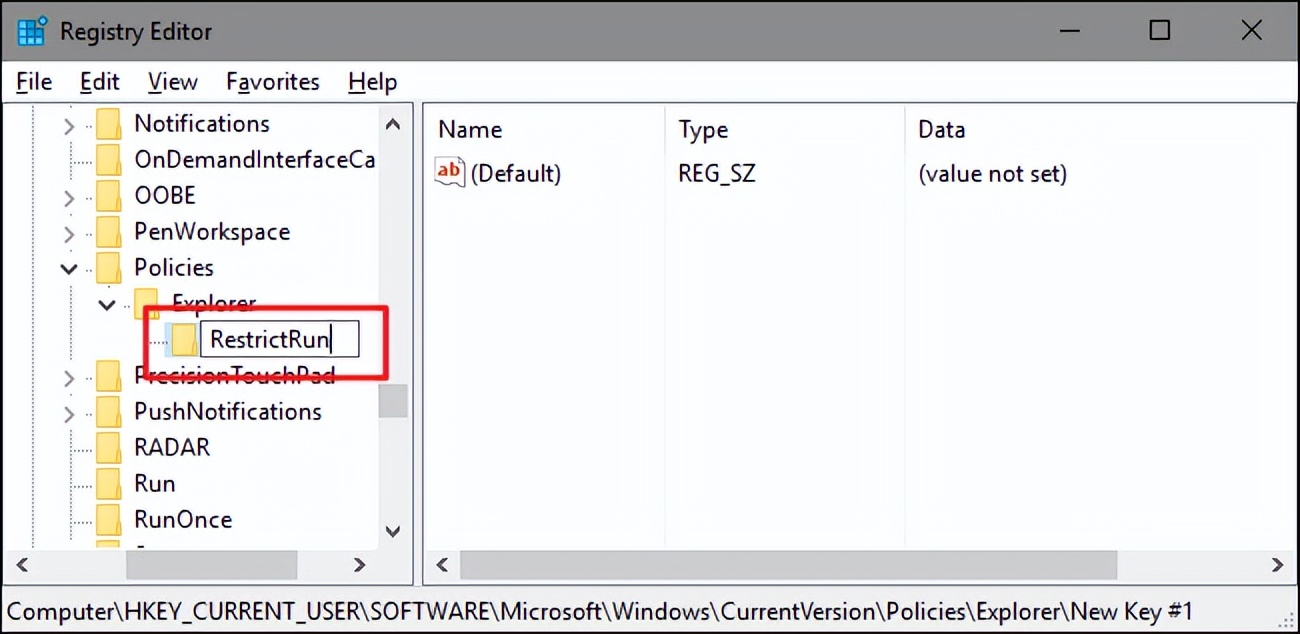Open the Favorites menu
1300x634 pixels.
click(x=271, y=81)
